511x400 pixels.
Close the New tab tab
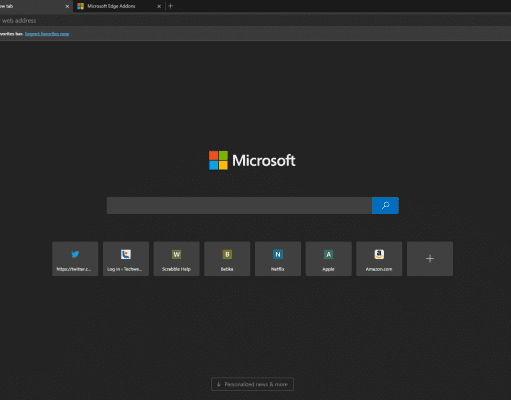[x=67, y=6]
